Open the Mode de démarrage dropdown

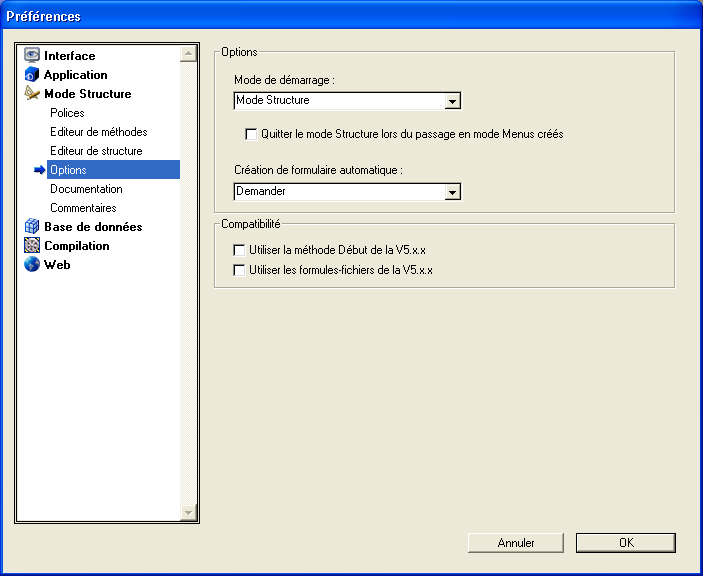point(452,101)
